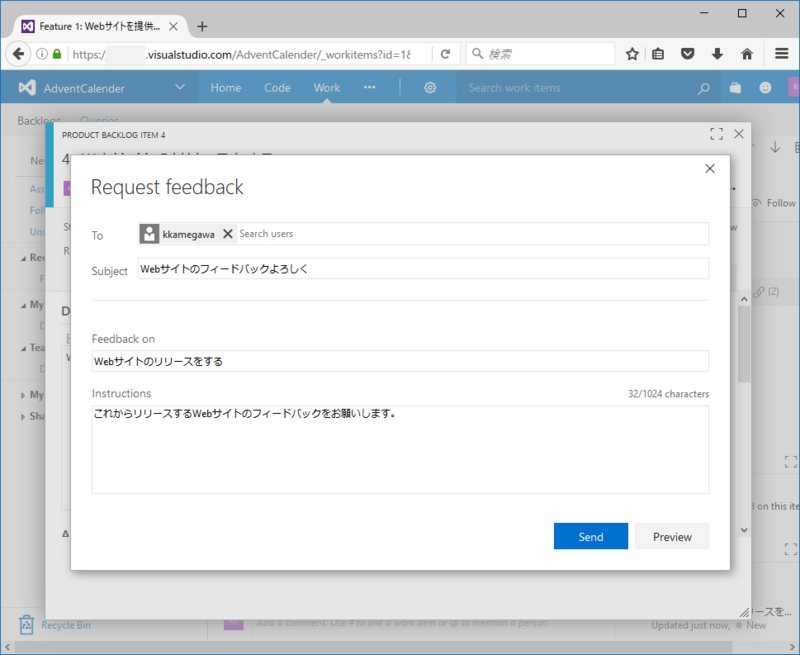Click the work item pane scroll down arrow
The image size is (800, 655).
tap(744, 530)
